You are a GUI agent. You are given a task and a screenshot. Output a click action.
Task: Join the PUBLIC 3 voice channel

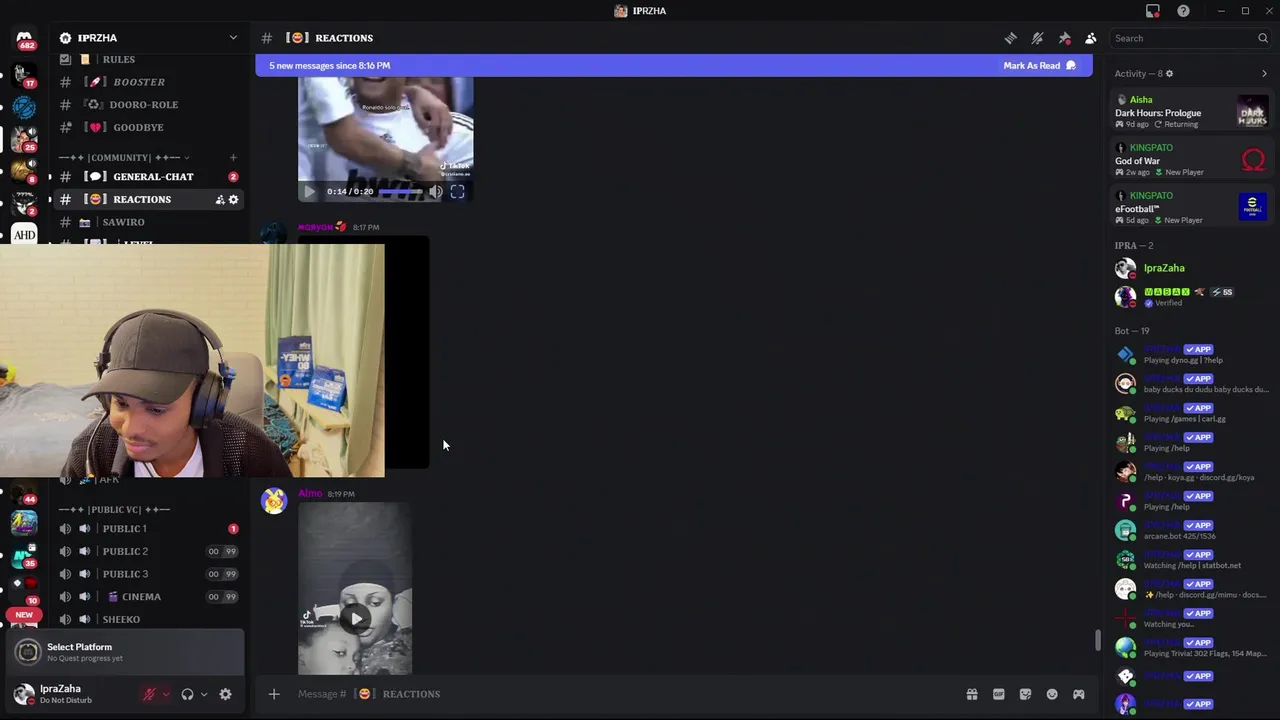146,574
